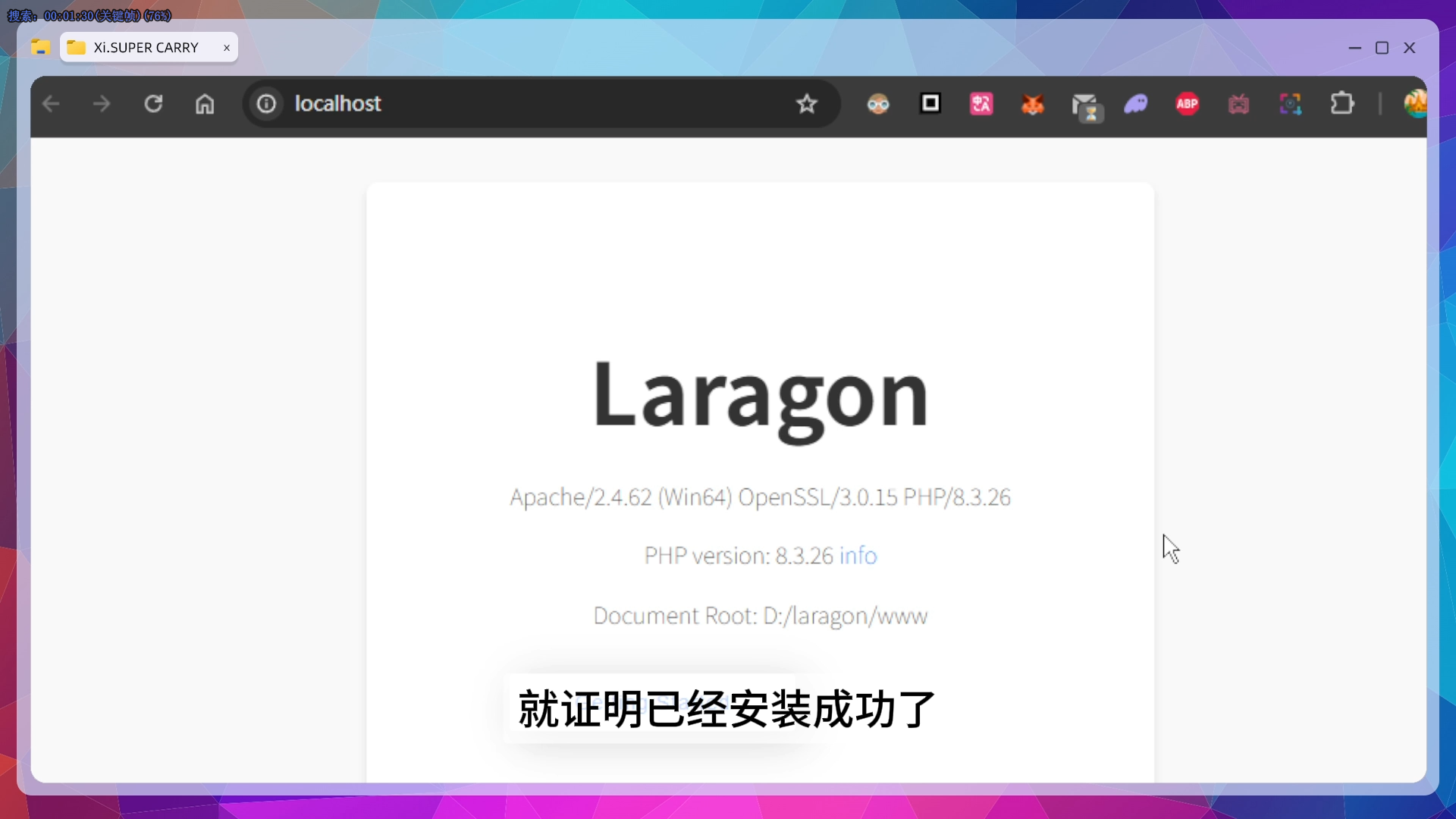Click the screenshot capture extension icon
Viewport: 1456px width, 819px height.
[1290, 104]
